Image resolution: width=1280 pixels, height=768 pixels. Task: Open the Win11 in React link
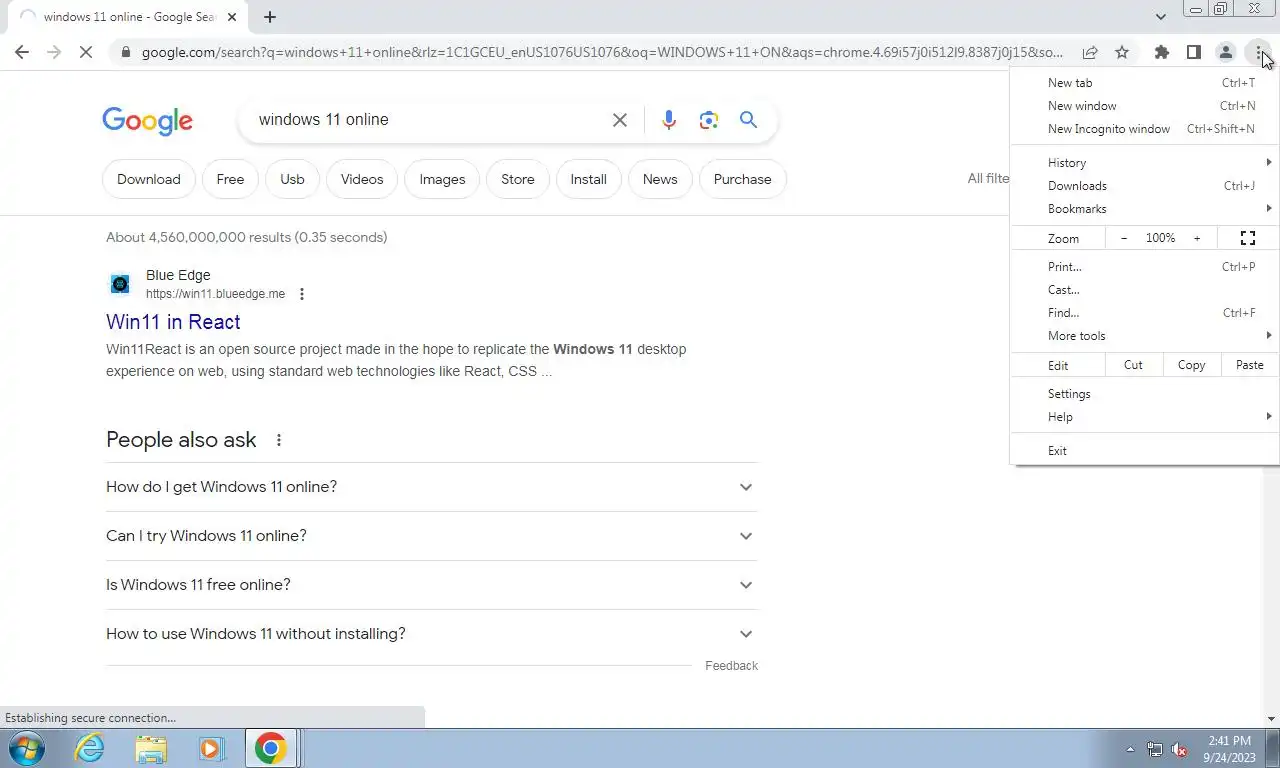pos(173,322)
